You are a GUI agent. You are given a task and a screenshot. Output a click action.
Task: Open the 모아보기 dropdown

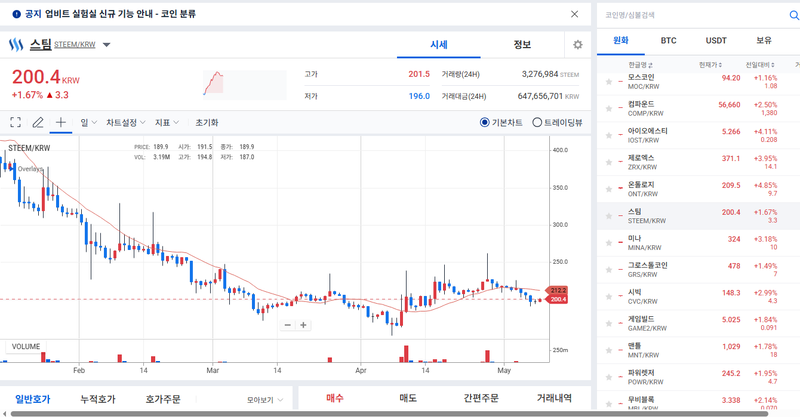coord(265,400)
